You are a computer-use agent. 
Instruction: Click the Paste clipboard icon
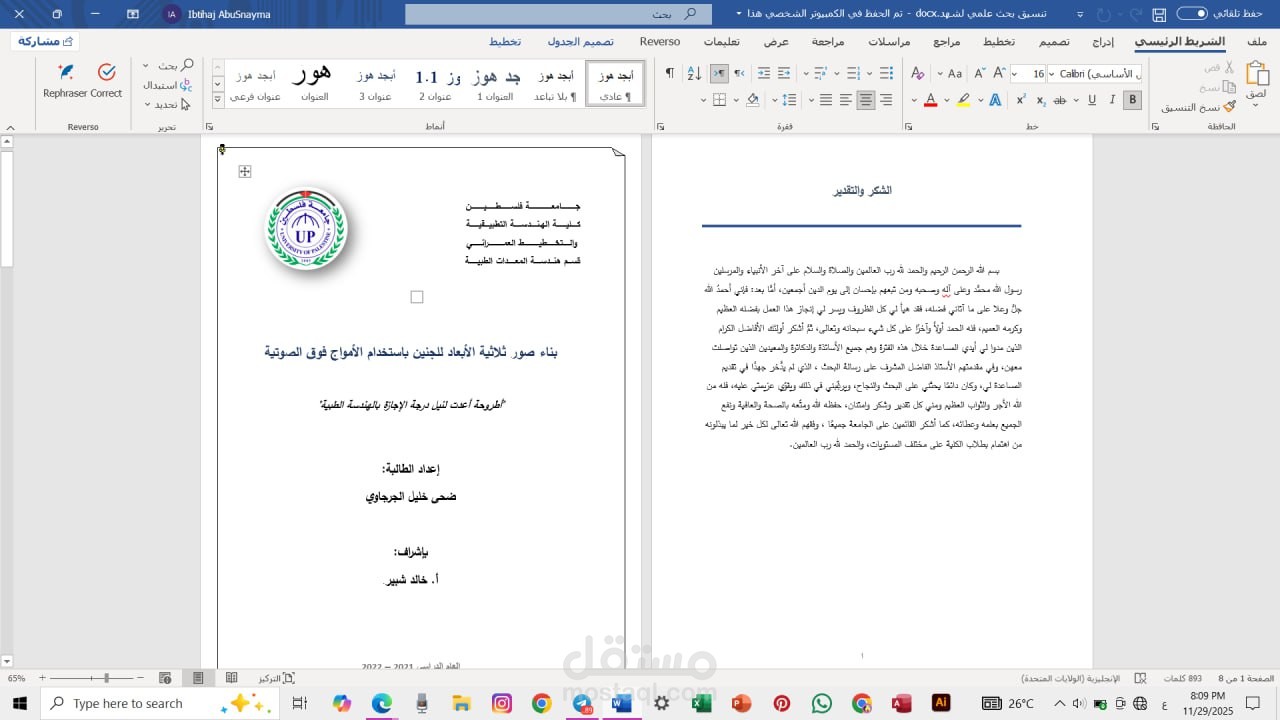pos(1257,74)
